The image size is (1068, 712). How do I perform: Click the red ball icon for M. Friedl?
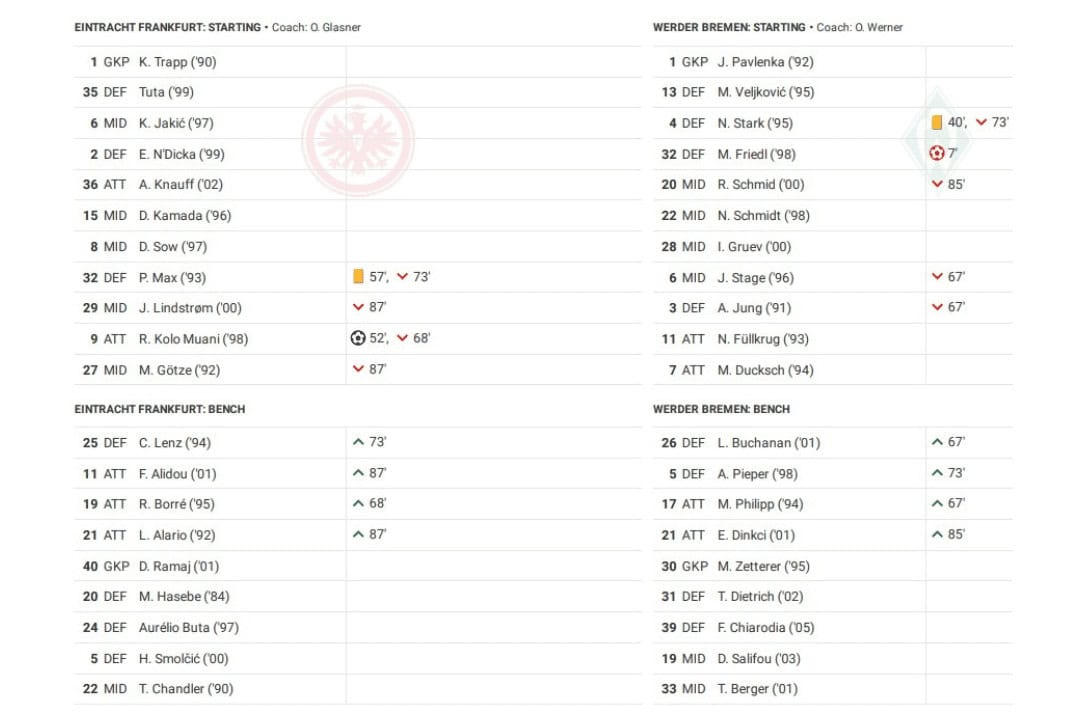click(x=937, y=154)
